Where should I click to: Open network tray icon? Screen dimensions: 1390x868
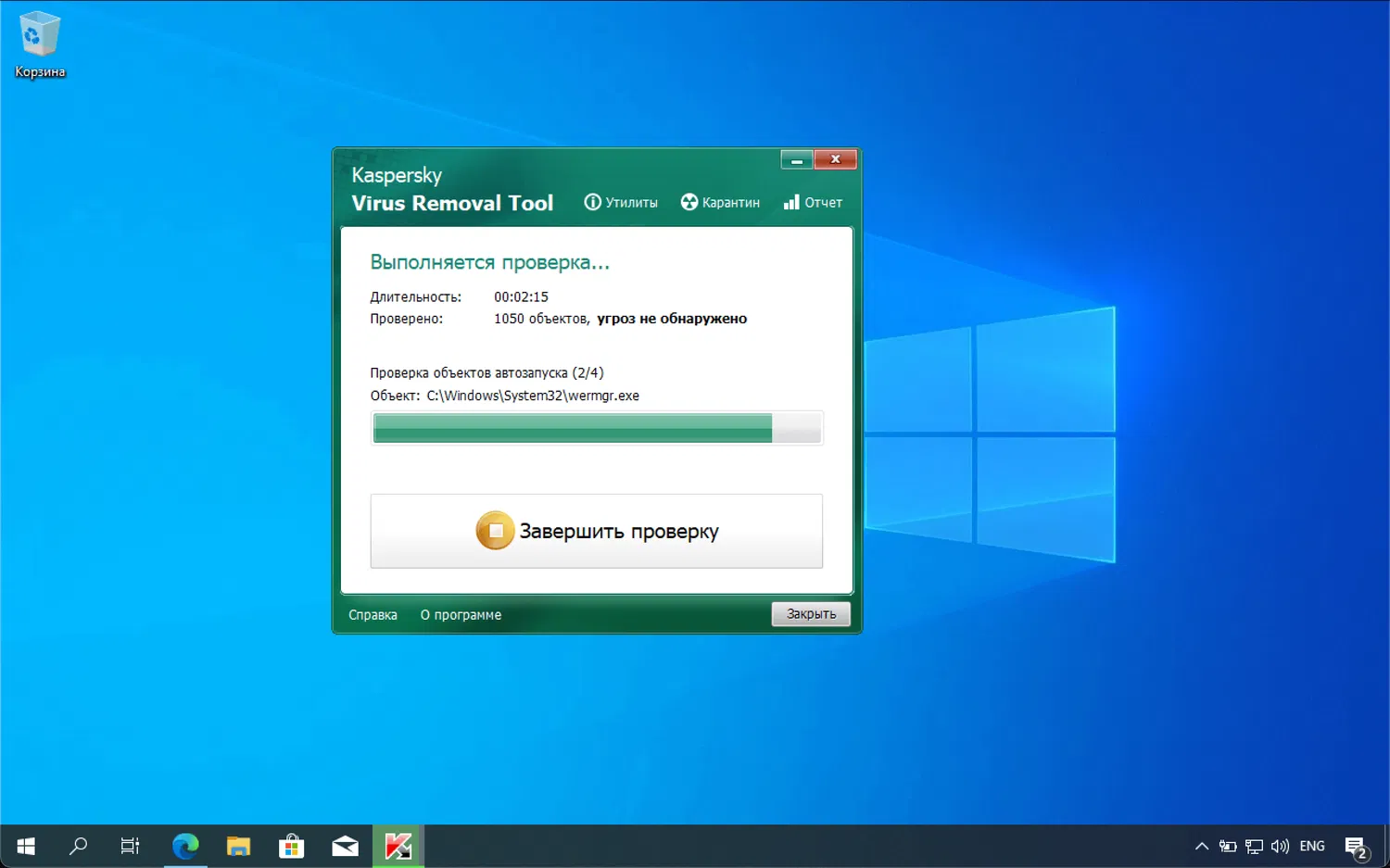tap(1254, 846)
